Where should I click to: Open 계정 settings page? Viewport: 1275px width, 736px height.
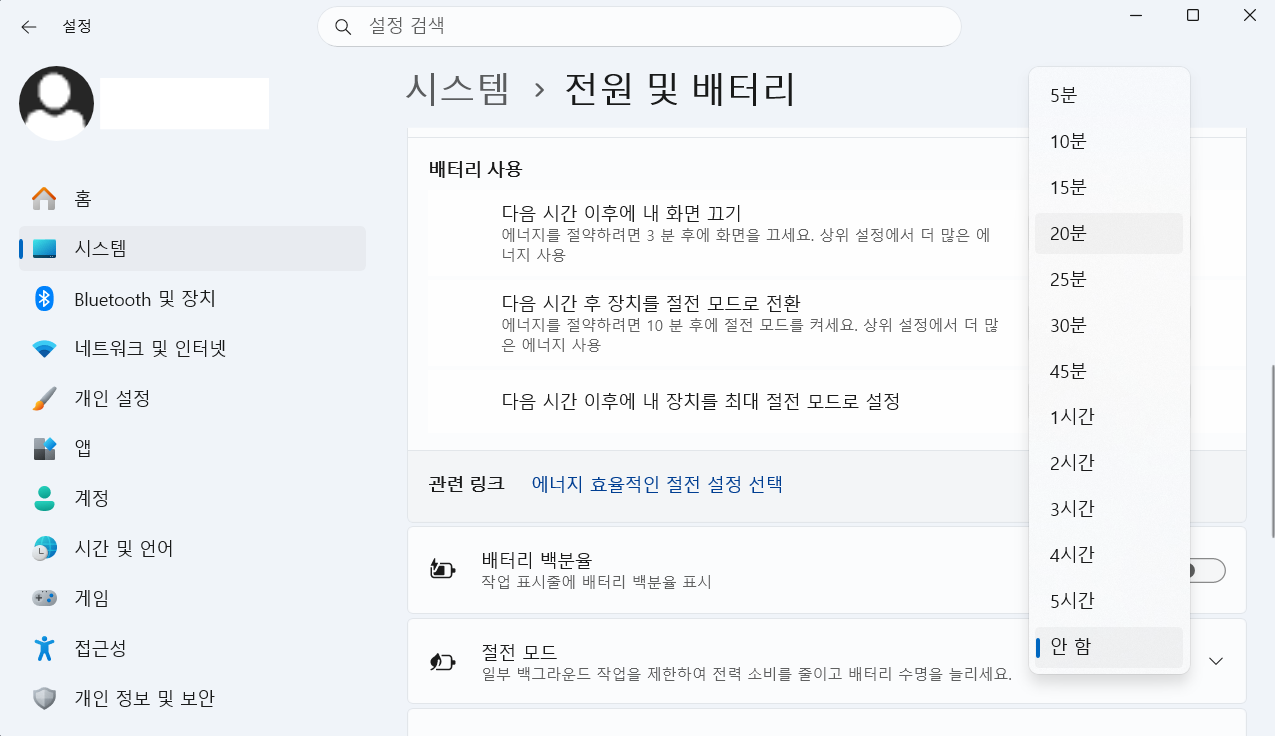192,498
